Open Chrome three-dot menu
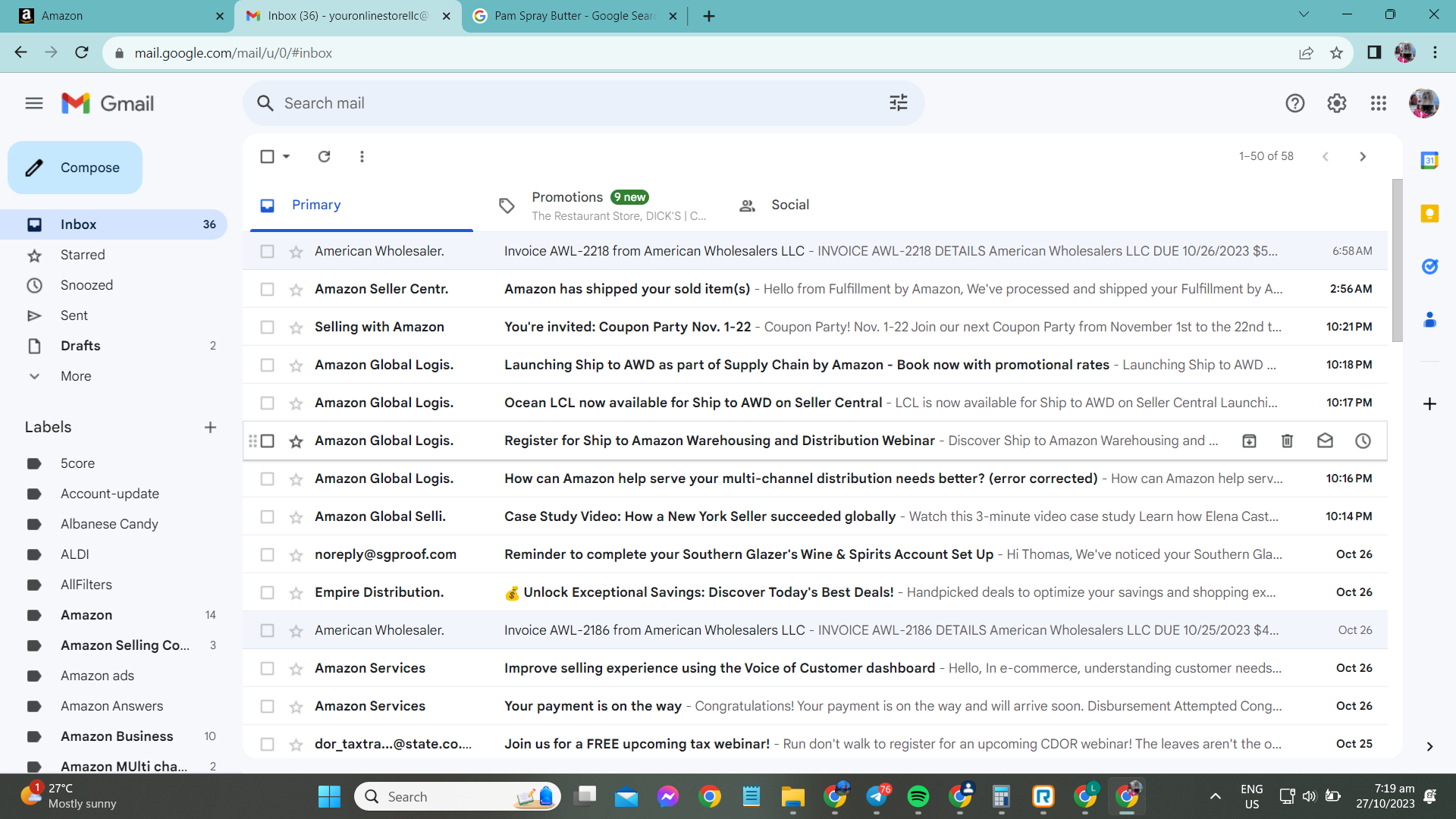 pyautogui.click(x=1435, y=52)
